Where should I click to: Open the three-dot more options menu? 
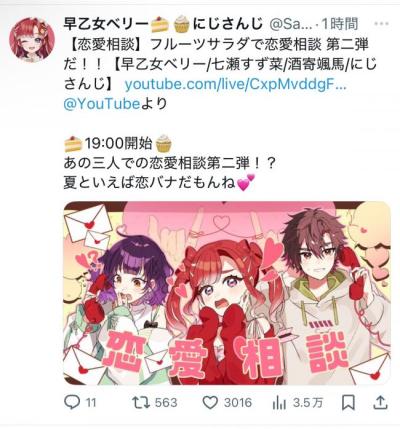tap(381, 24)
